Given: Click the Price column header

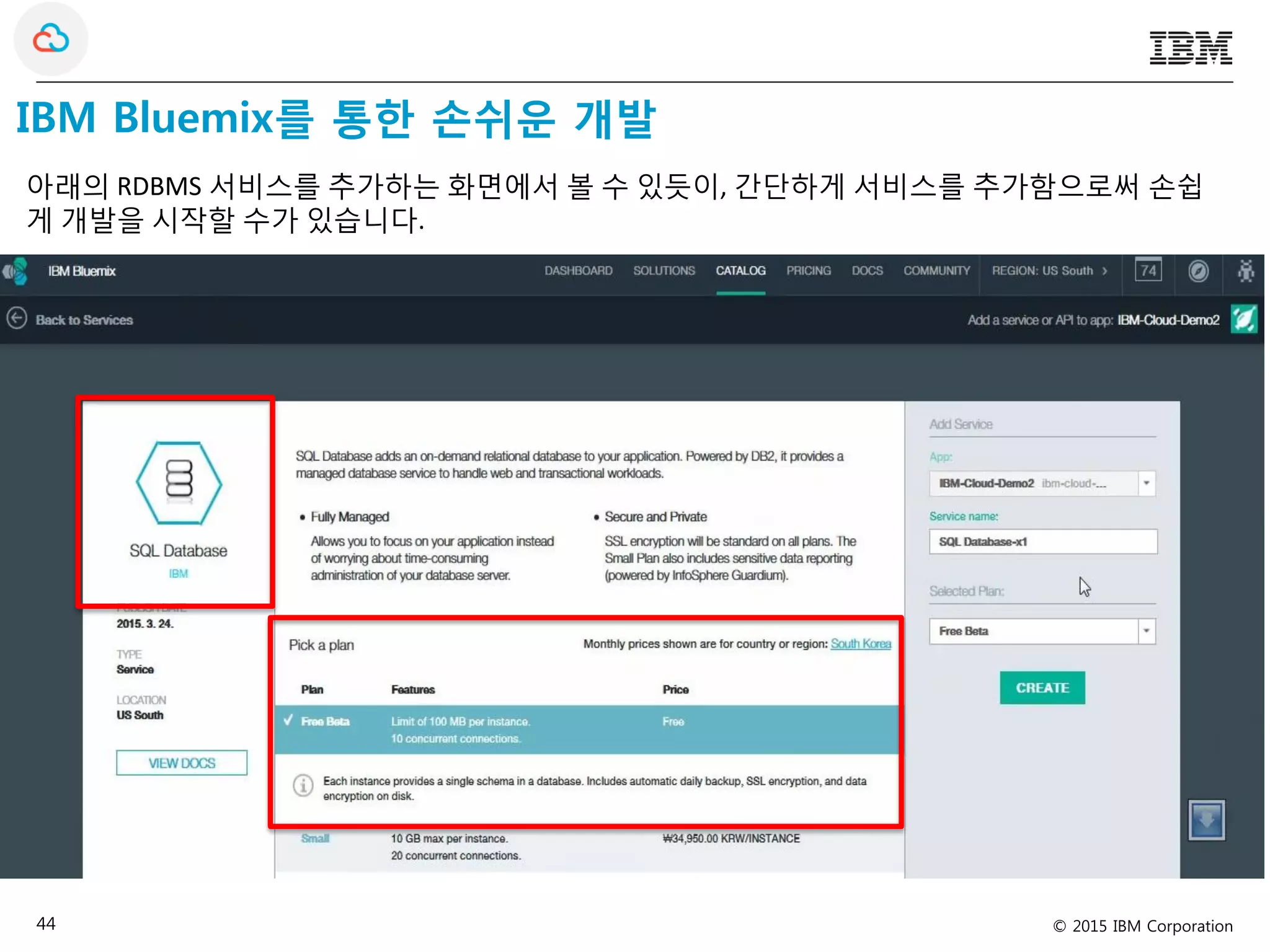Looking at the screenshot, I should 675,690.
